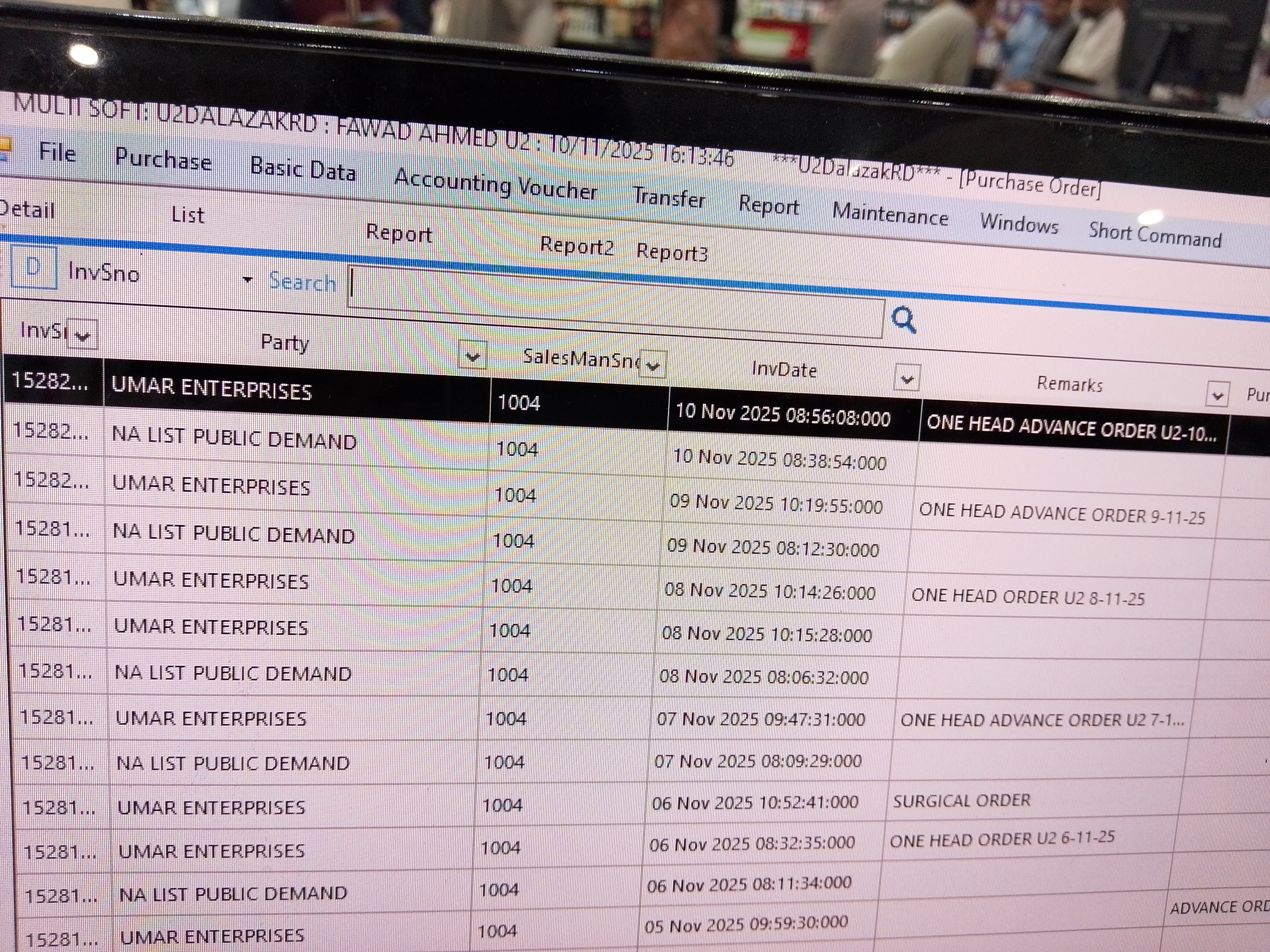Open the Short Command menu

tap(1155, 235)
